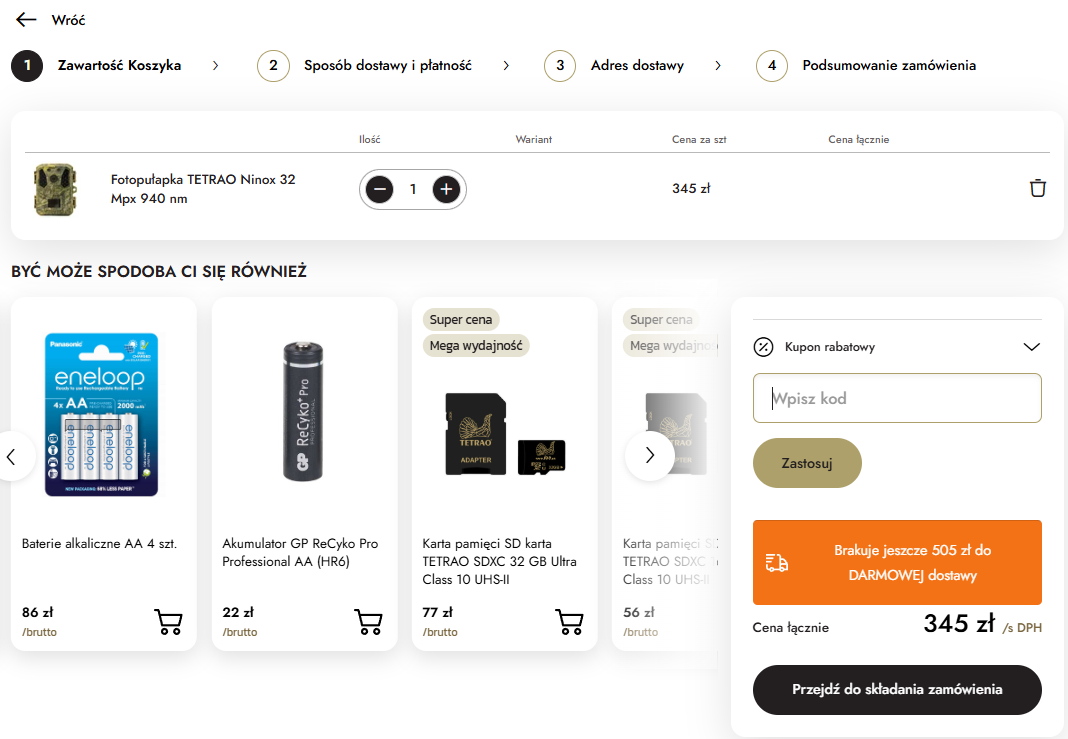
Task: Proceed with Przejdź do składania zamówienia
Action: [897, 690]
